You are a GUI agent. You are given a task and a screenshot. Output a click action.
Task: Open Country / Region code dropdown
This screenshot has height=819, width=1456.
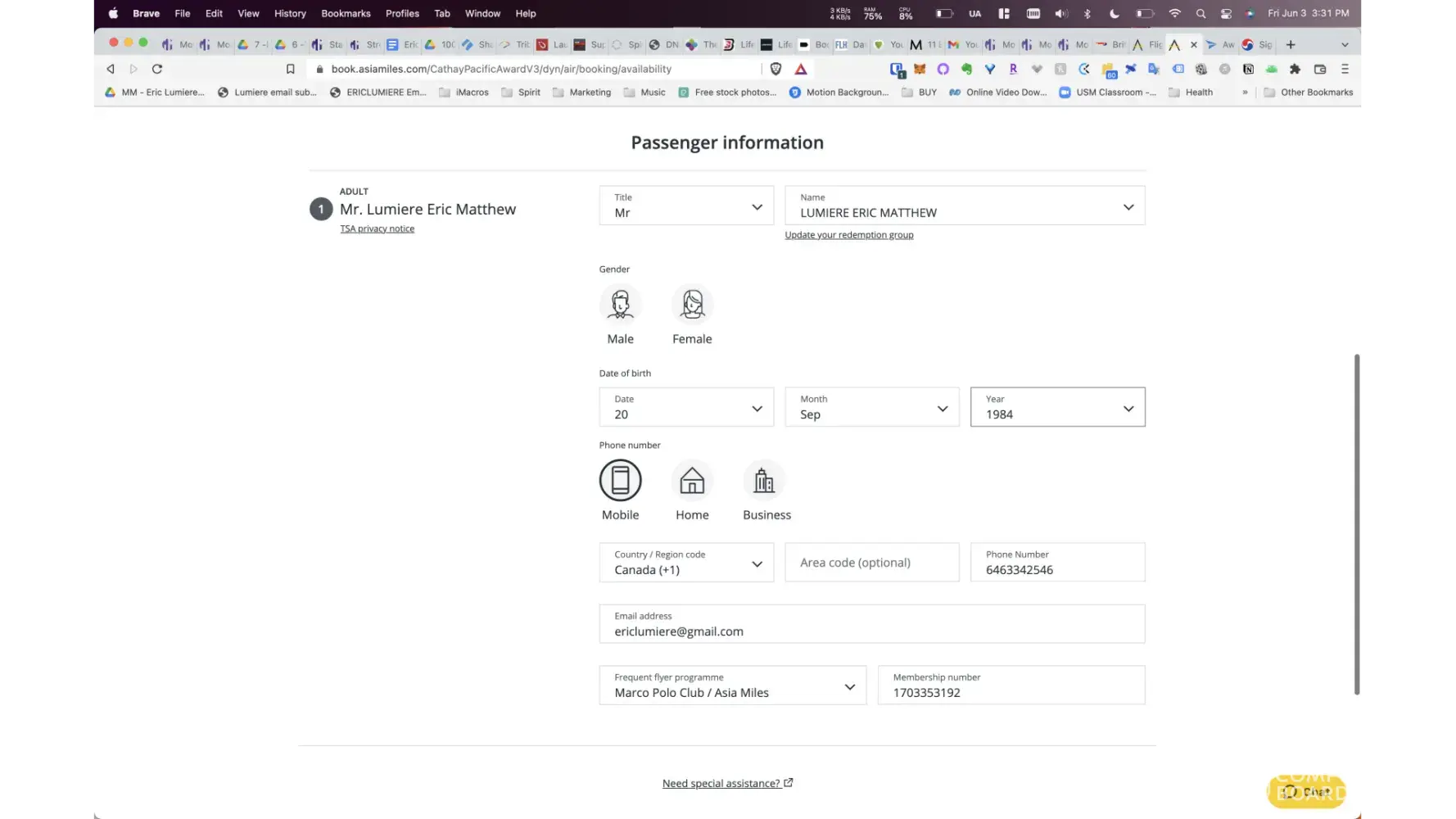point(686,563)
